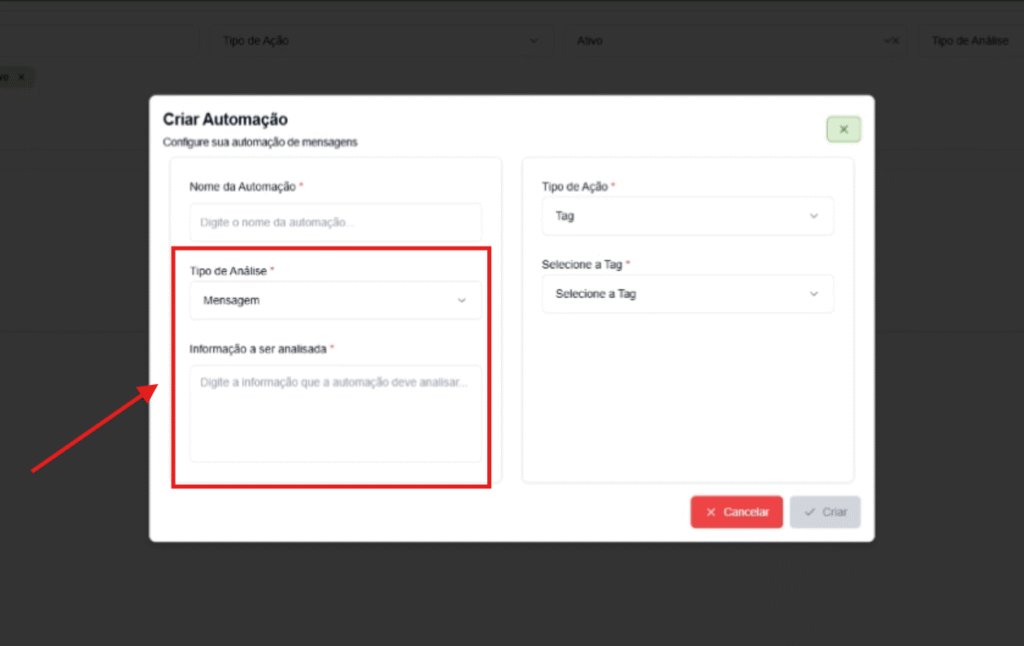
Task: Focus the Nome da Automação text field
Action: pyautogui.click(x=335, y=222)
